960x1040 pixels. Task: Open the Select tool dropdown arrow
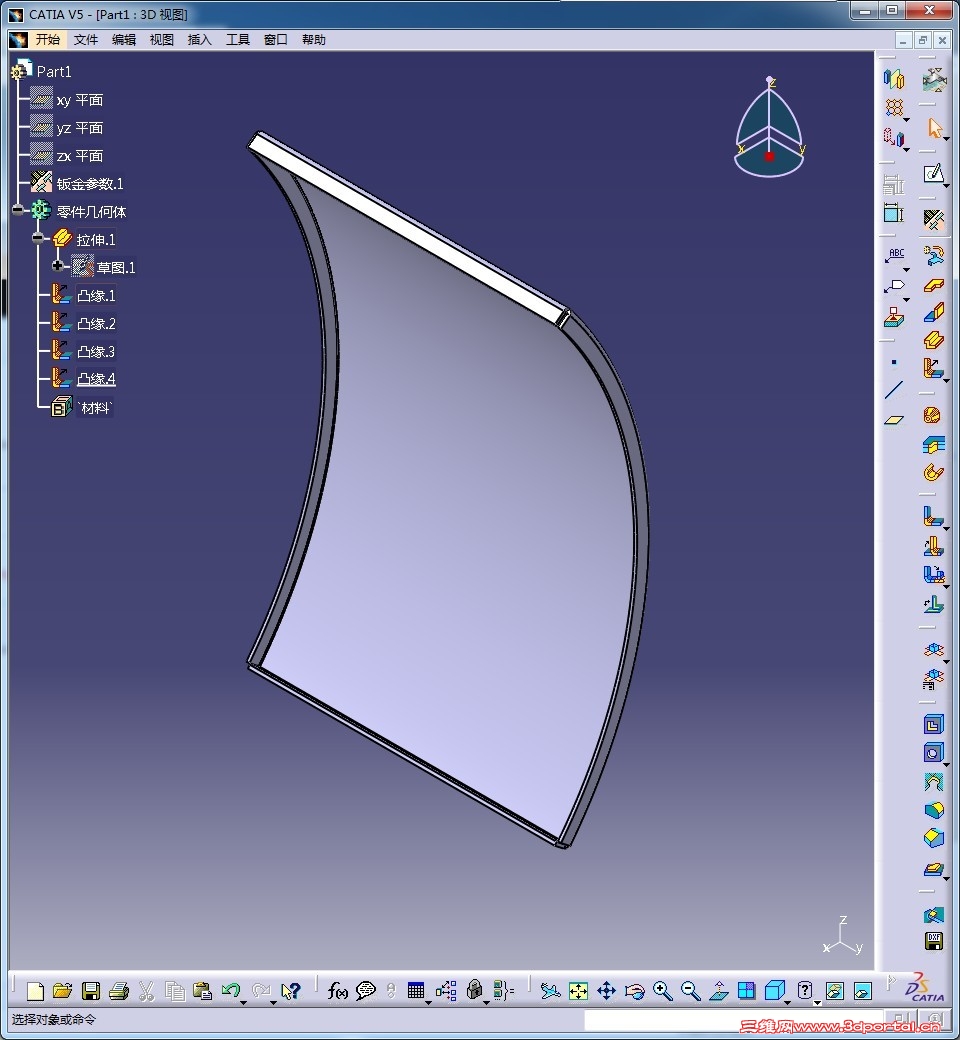pos(946,138)
